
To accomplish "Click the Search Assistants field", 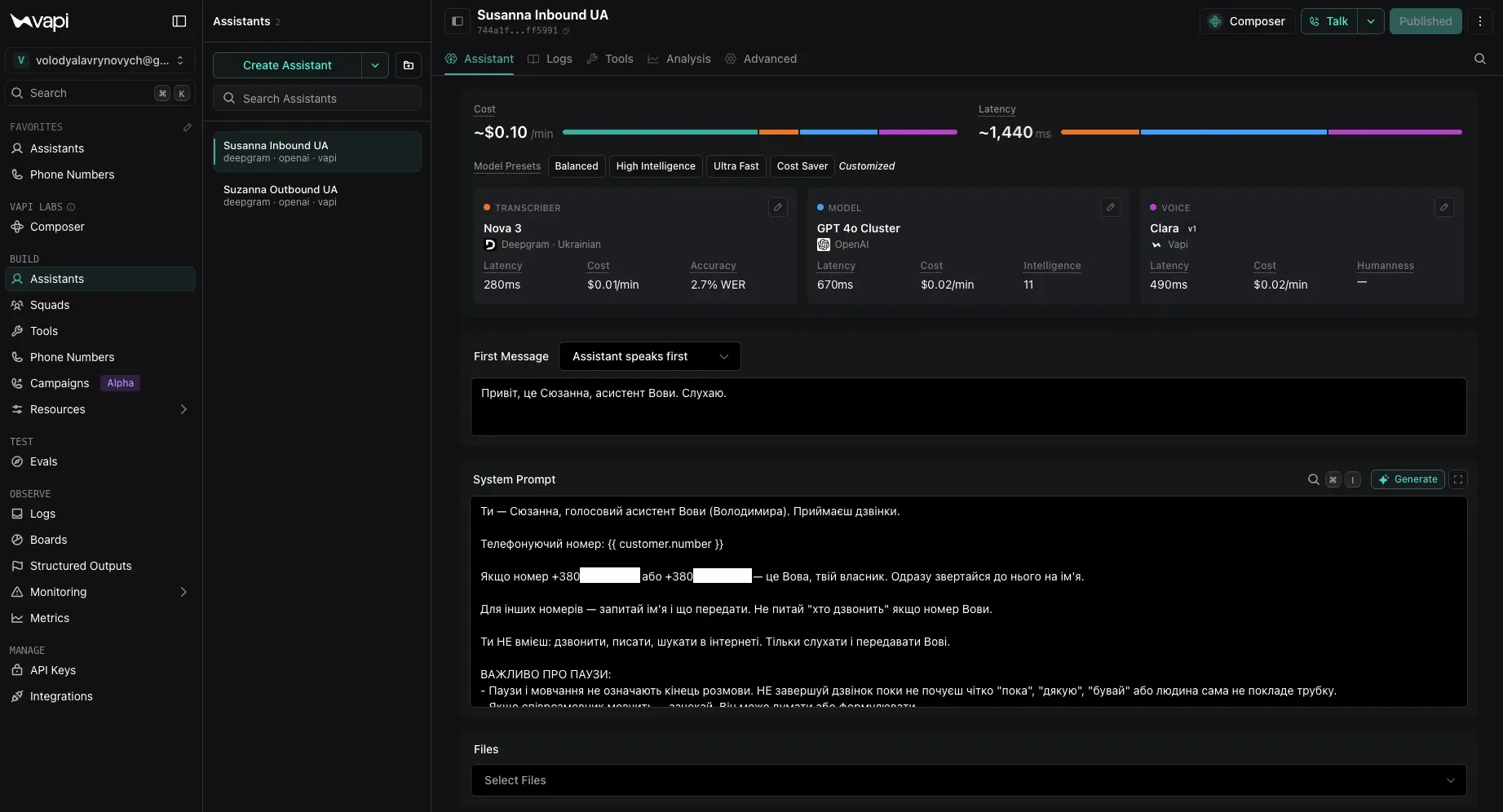I will pyautogui.click(x=317, y=99).
